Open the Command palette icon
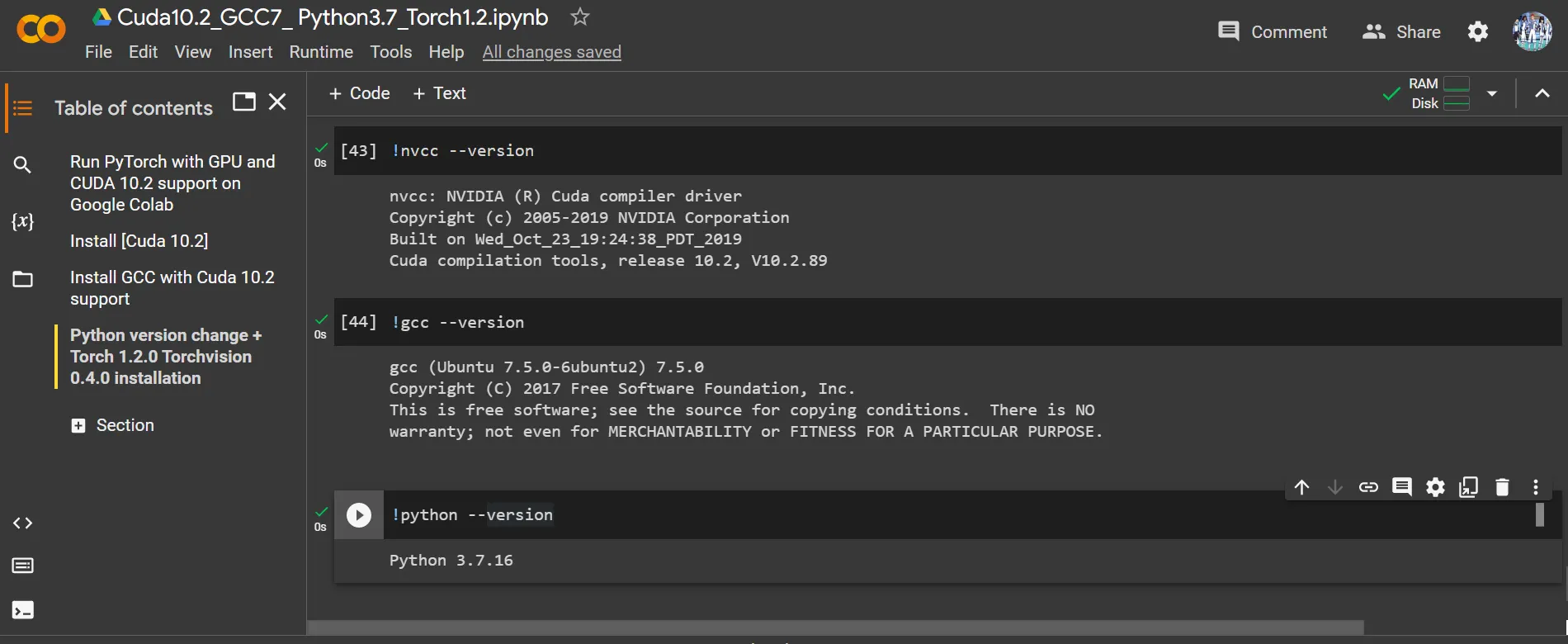The image size is (1568, 644). [22, 566]
